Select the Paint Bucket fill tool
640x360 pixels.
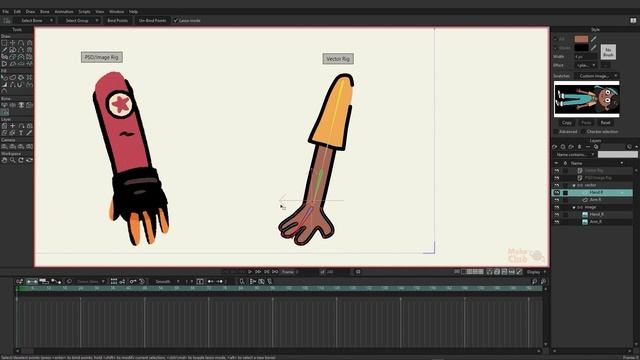pyautogui.click(x=21, y=77)
